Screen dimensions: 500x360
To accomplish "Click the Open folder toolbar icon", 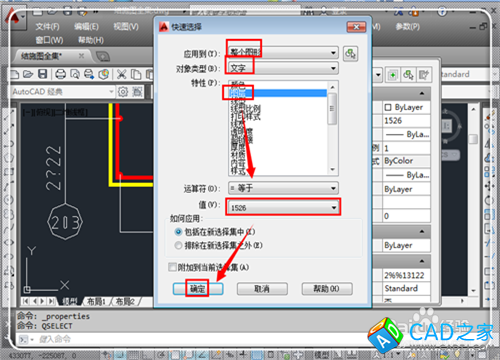I will [x=28, y=74].
